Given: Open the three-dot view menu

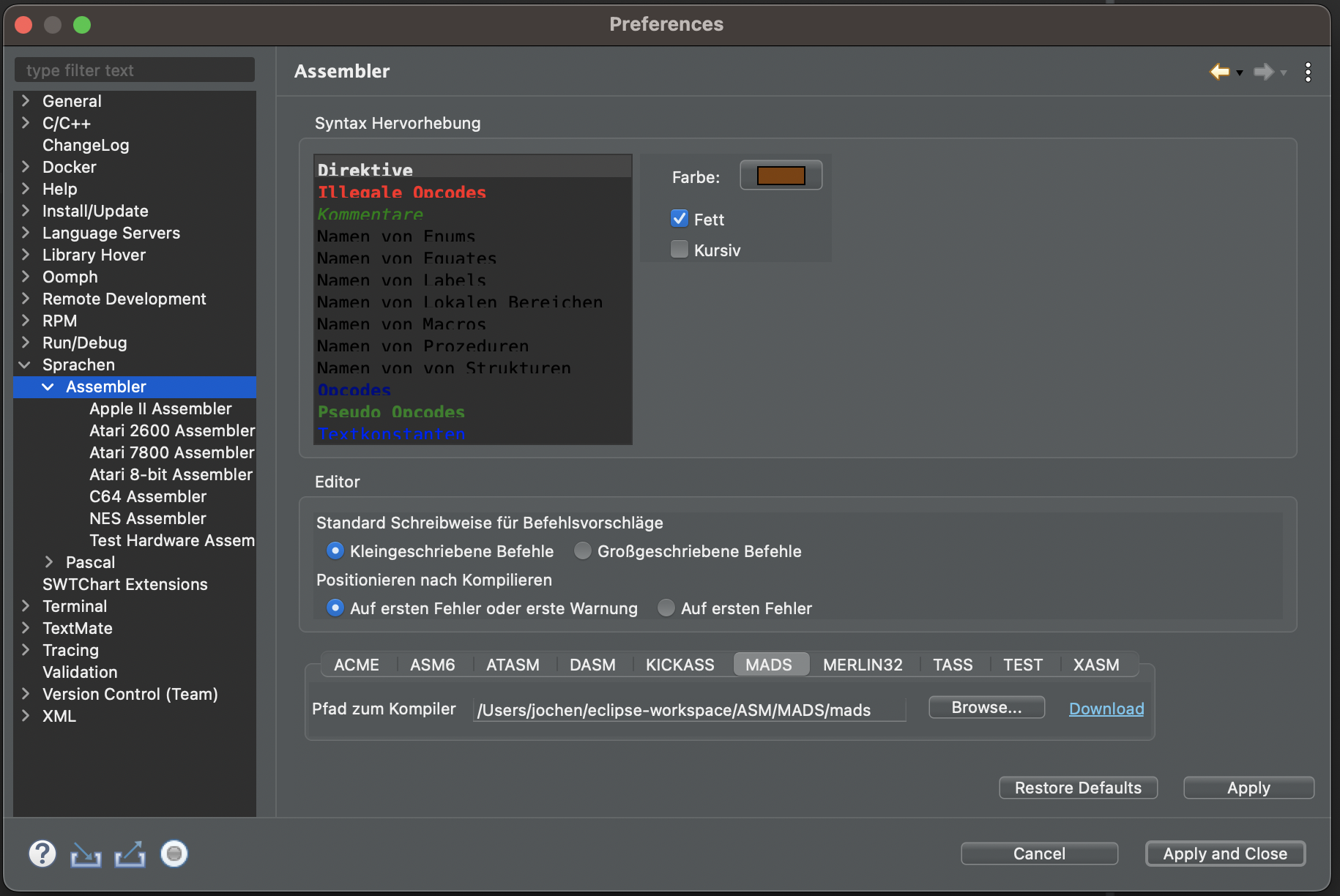Looking at the screenshot, I should pos(1308,72).
